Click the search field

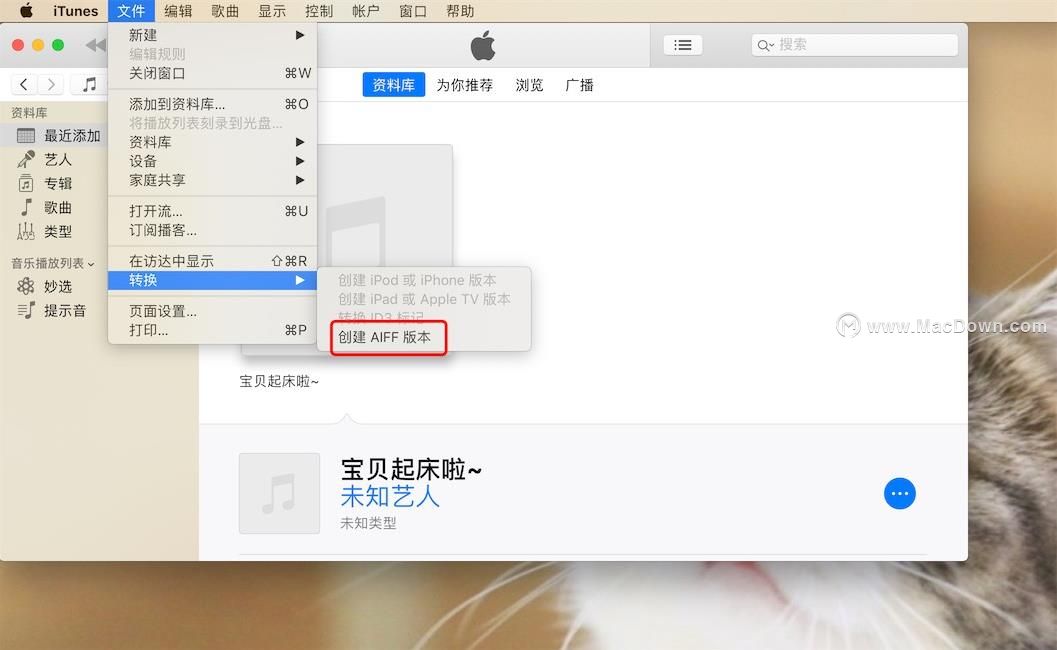coord(854,45)
